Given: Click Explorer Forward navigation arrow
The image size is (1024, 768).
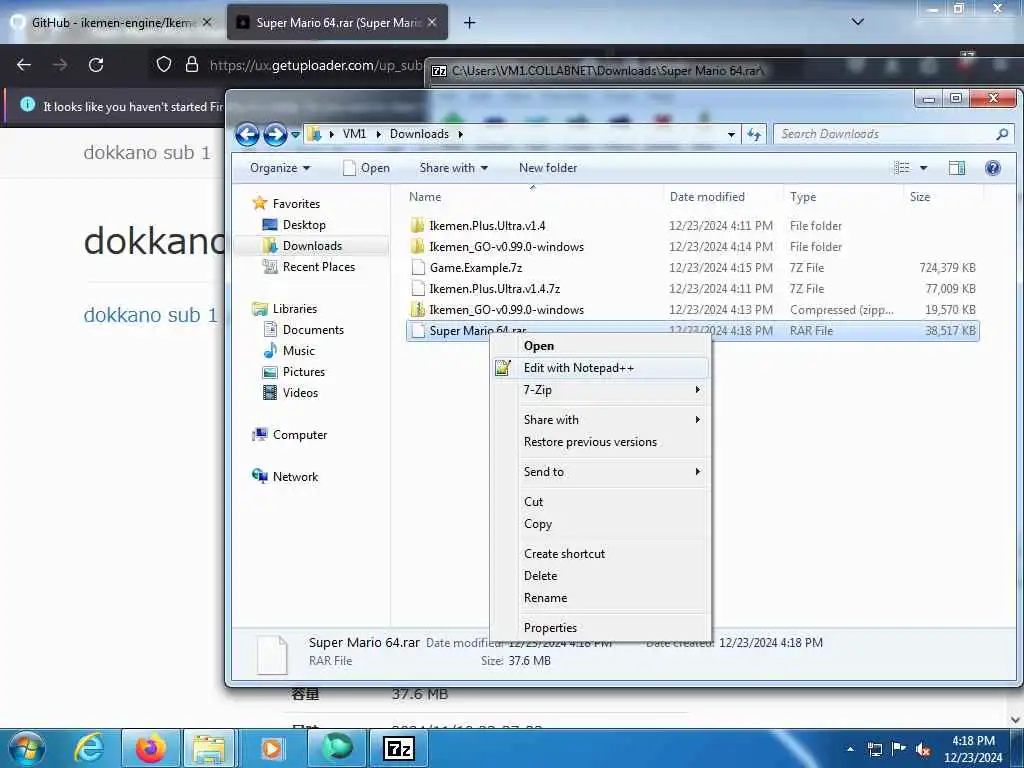Looking at the screenshot, I should pos(275,135).
